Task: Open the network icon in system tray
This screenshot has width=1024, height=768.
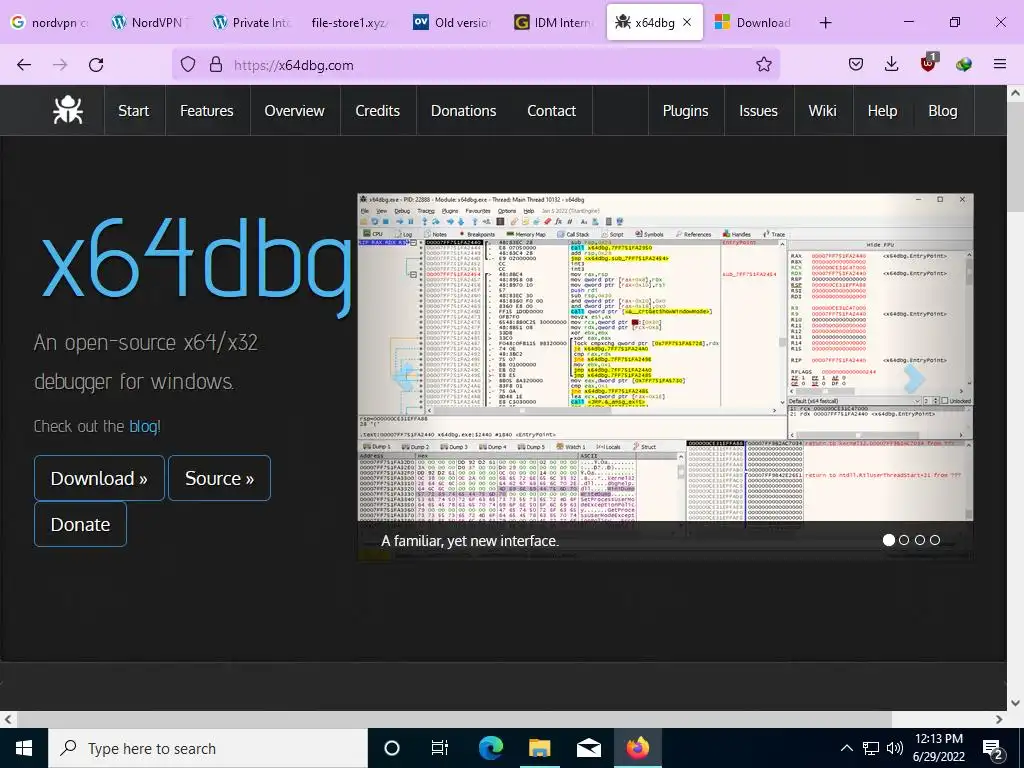Action: 871,748
